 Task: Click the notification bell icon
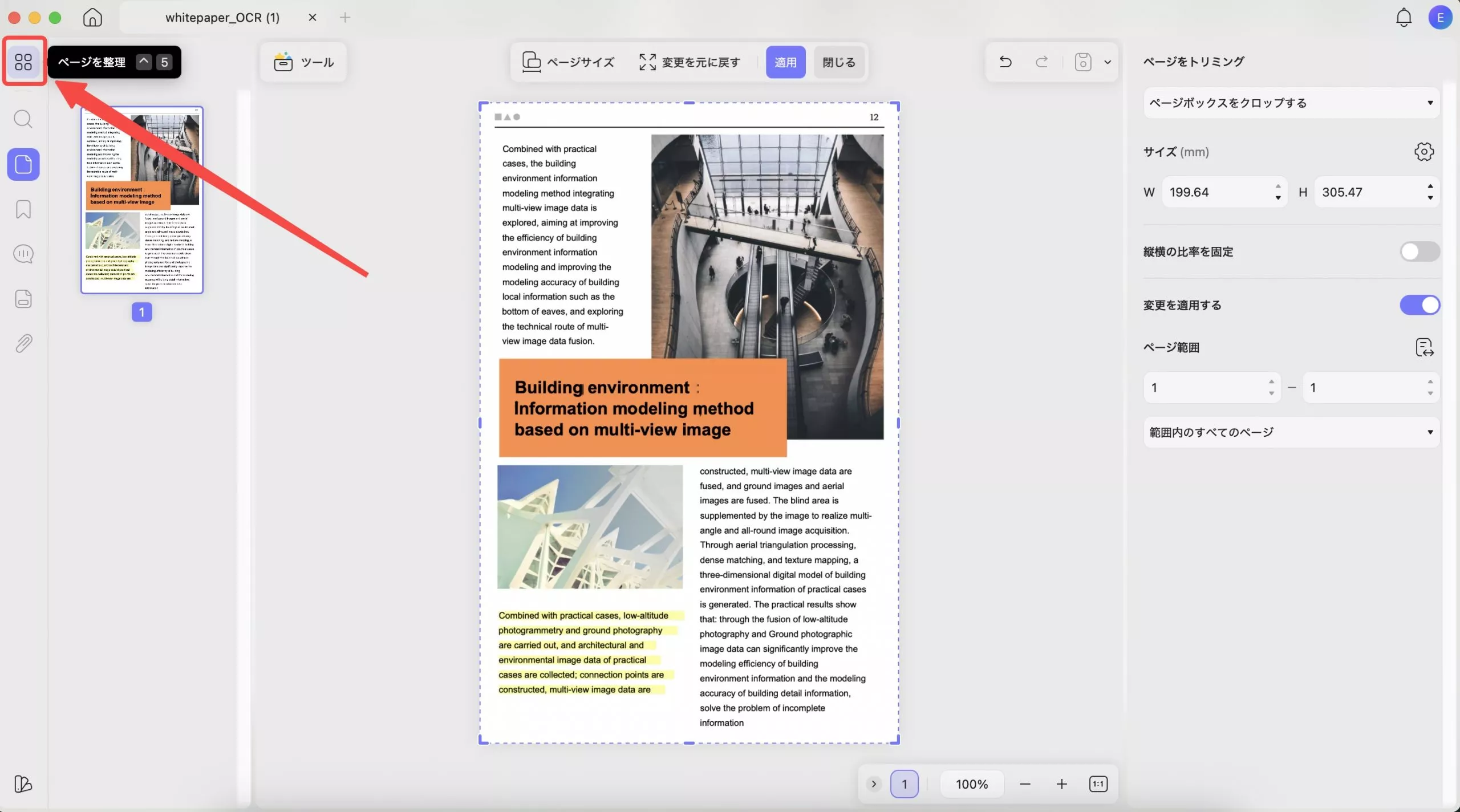1404,18
